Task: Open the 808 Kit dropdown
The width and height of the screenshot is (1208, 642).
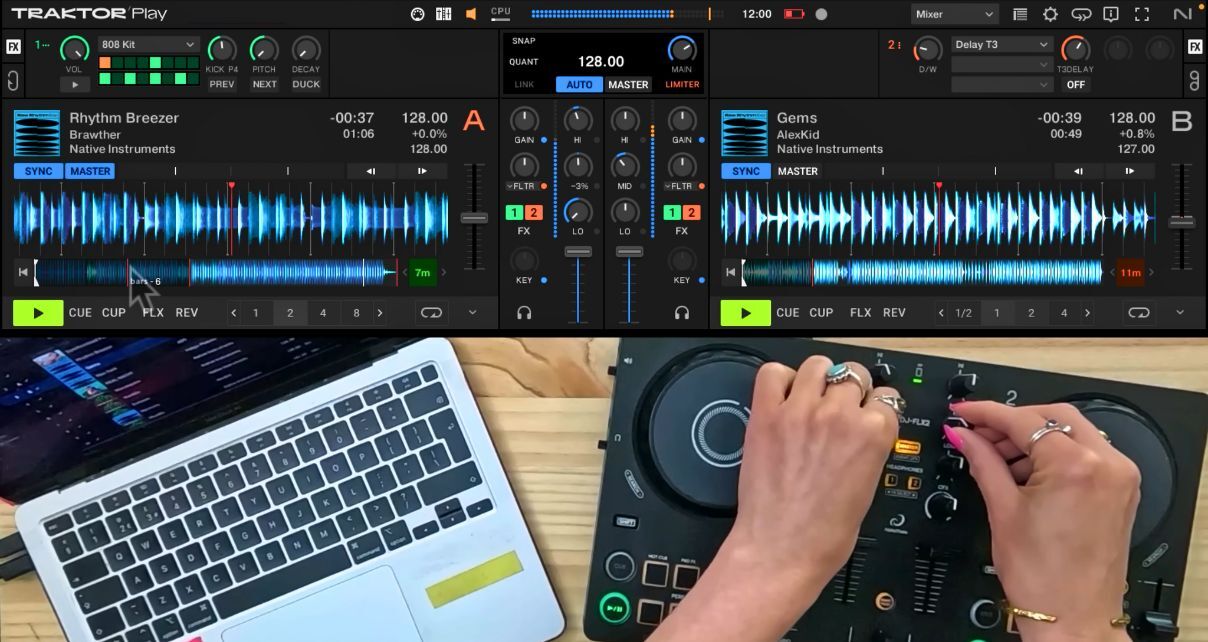Action: click(x=149, y=45)
